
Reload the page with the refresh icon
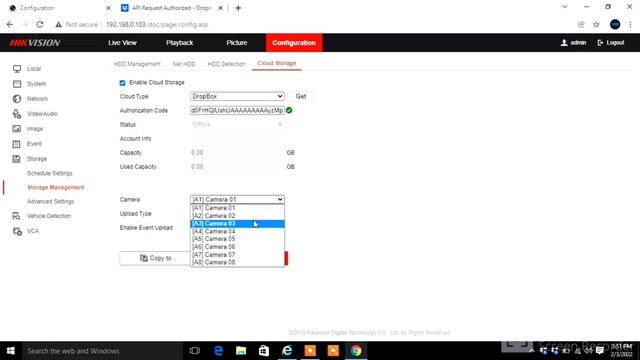pyautogui.click(x=40, y=24)
